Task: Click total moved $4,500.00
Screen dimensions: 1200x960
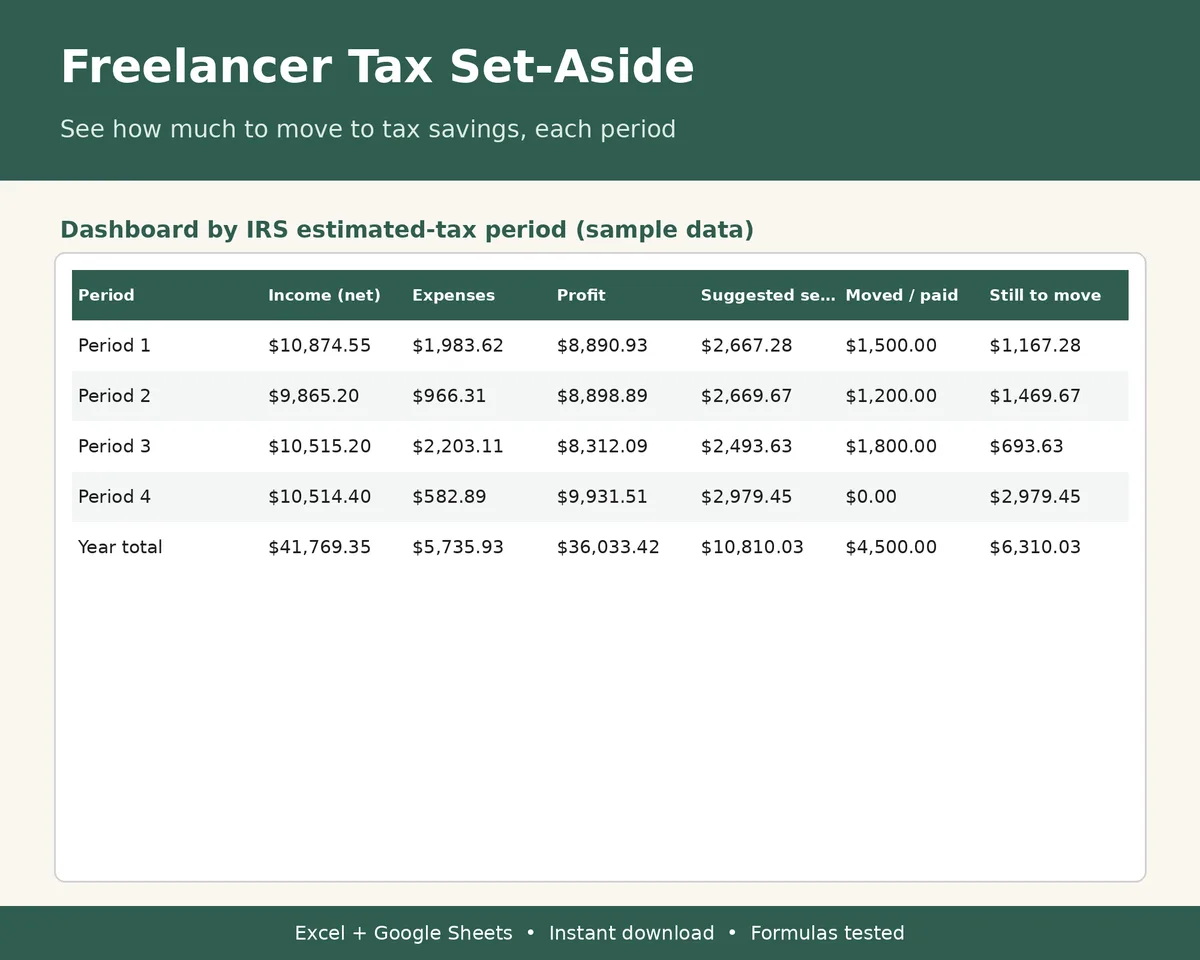Action: click(891, 547)
